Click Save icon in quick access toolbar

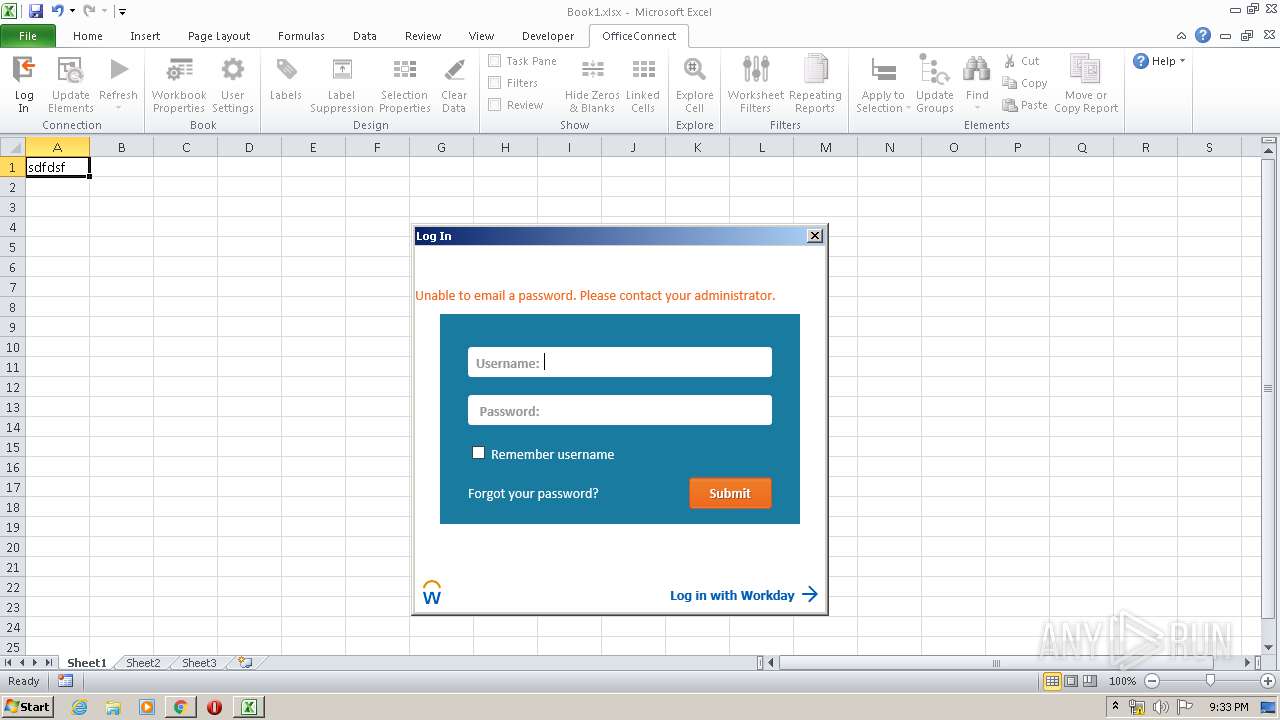tap(36, 11)
